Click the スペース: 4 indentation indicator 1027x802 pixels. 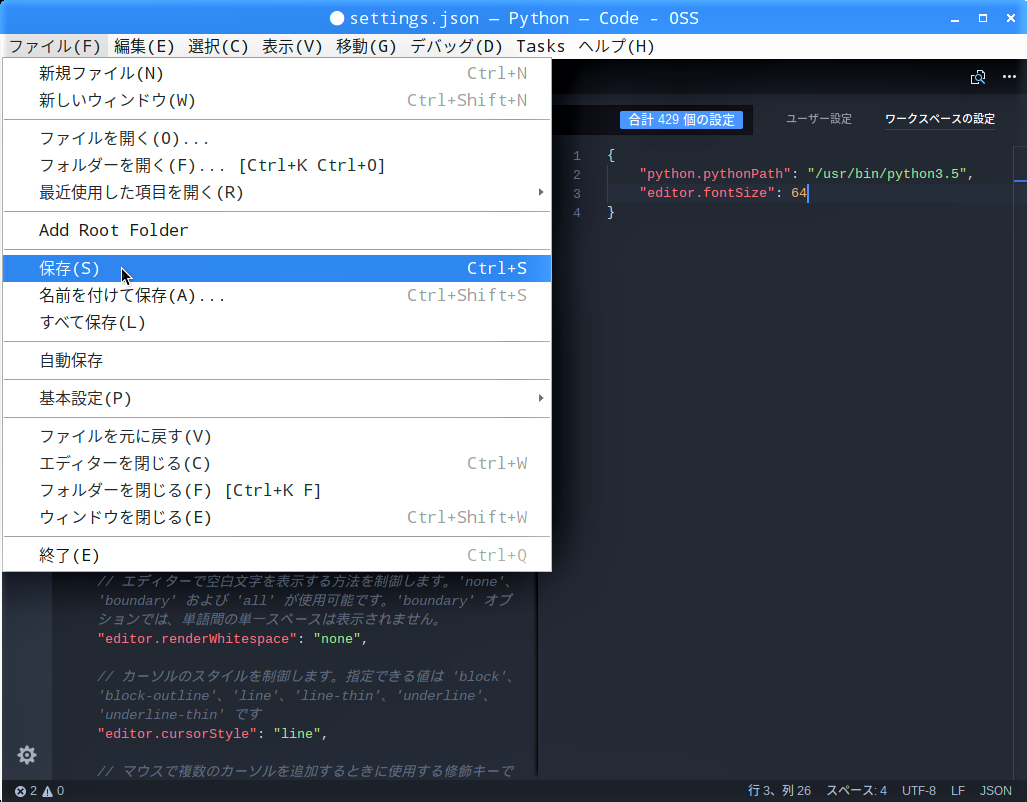[x=856, y=791]
